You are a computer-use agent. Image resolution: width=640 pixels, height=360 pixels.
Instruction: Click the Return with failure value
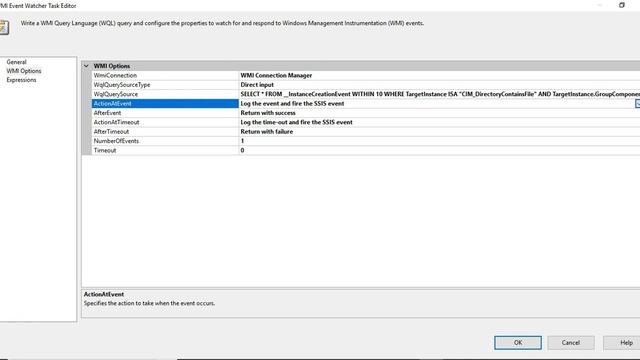click(267, 132)
